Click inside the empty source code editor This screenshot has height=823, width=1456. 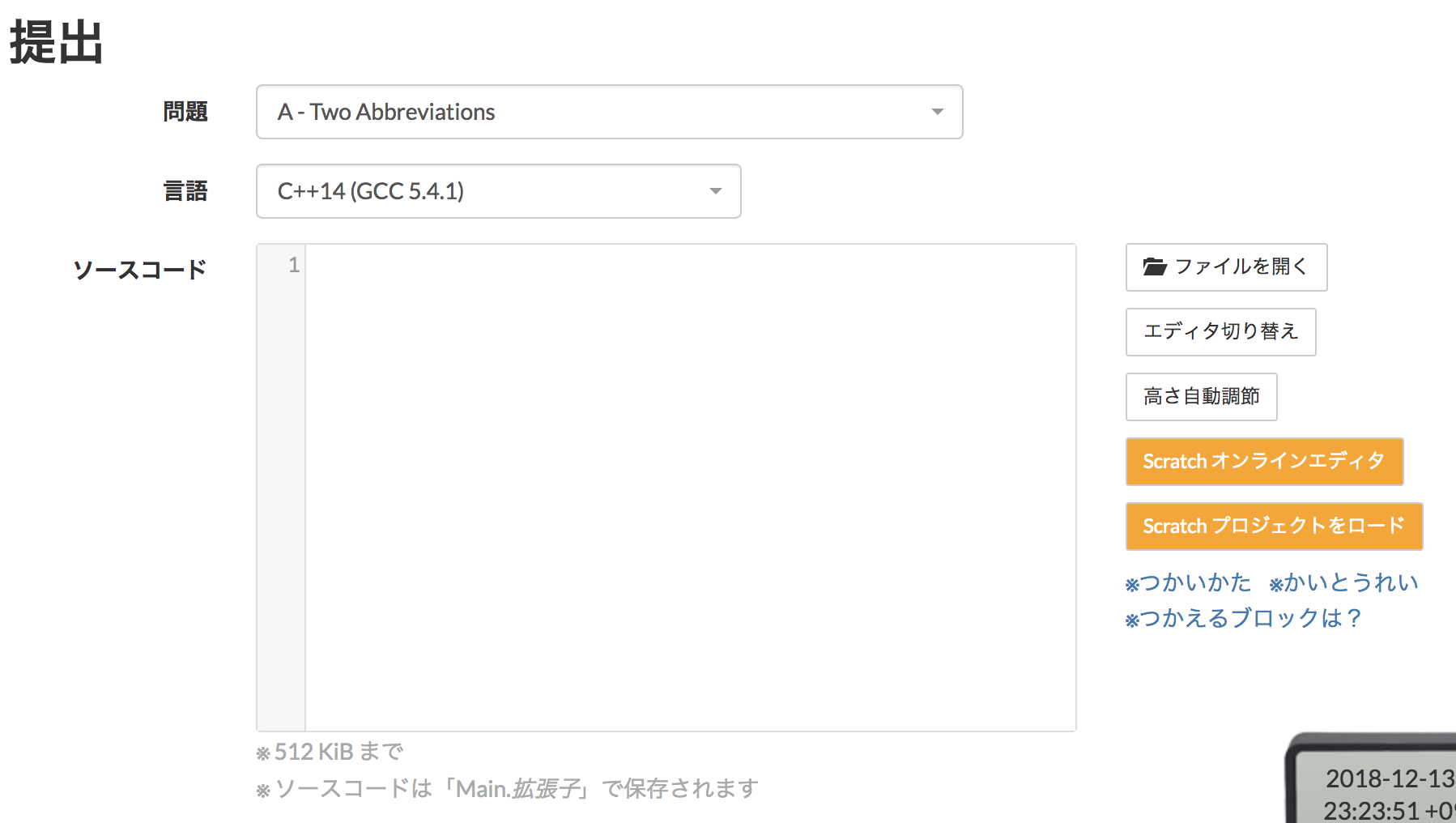click(x=688, y=486)
